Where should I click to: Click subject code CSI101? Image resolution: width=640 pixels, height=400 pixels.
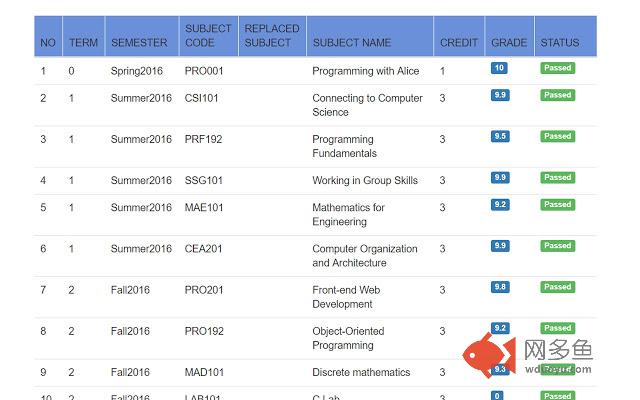201,98
